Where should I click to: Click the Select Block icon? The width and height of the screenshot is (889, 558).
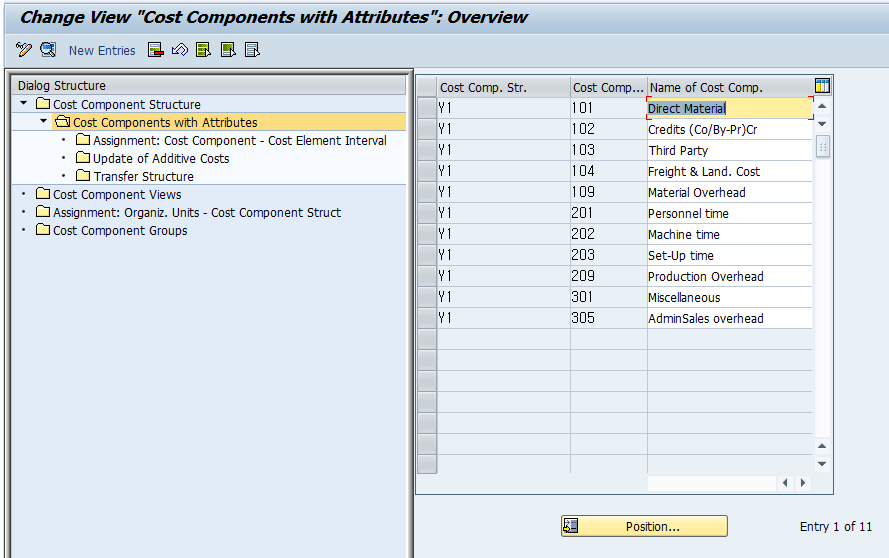[x=228, y=50]
